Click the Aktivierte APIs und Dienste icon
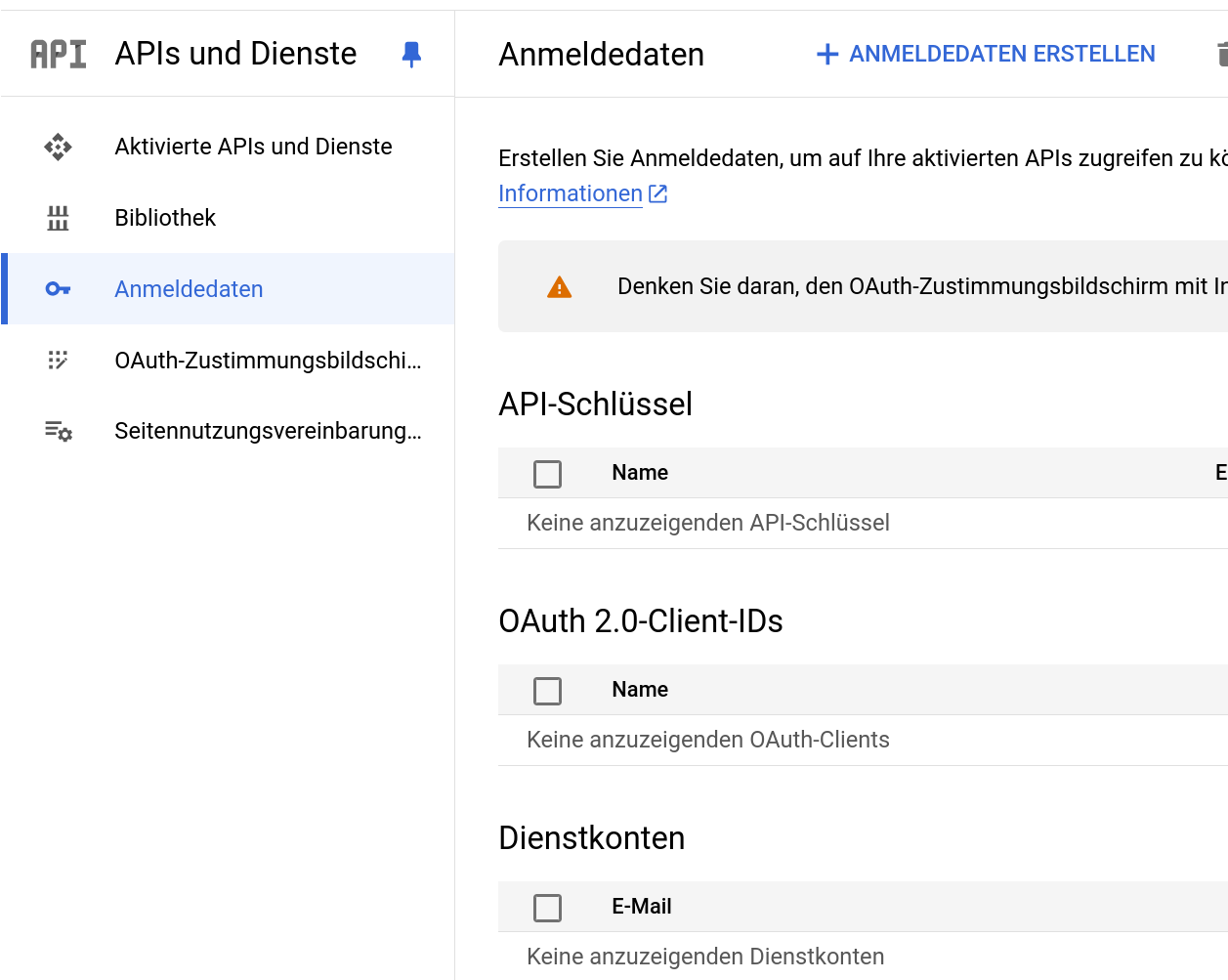The height and width of the screenshot is (980, 1228). point(58,147)
